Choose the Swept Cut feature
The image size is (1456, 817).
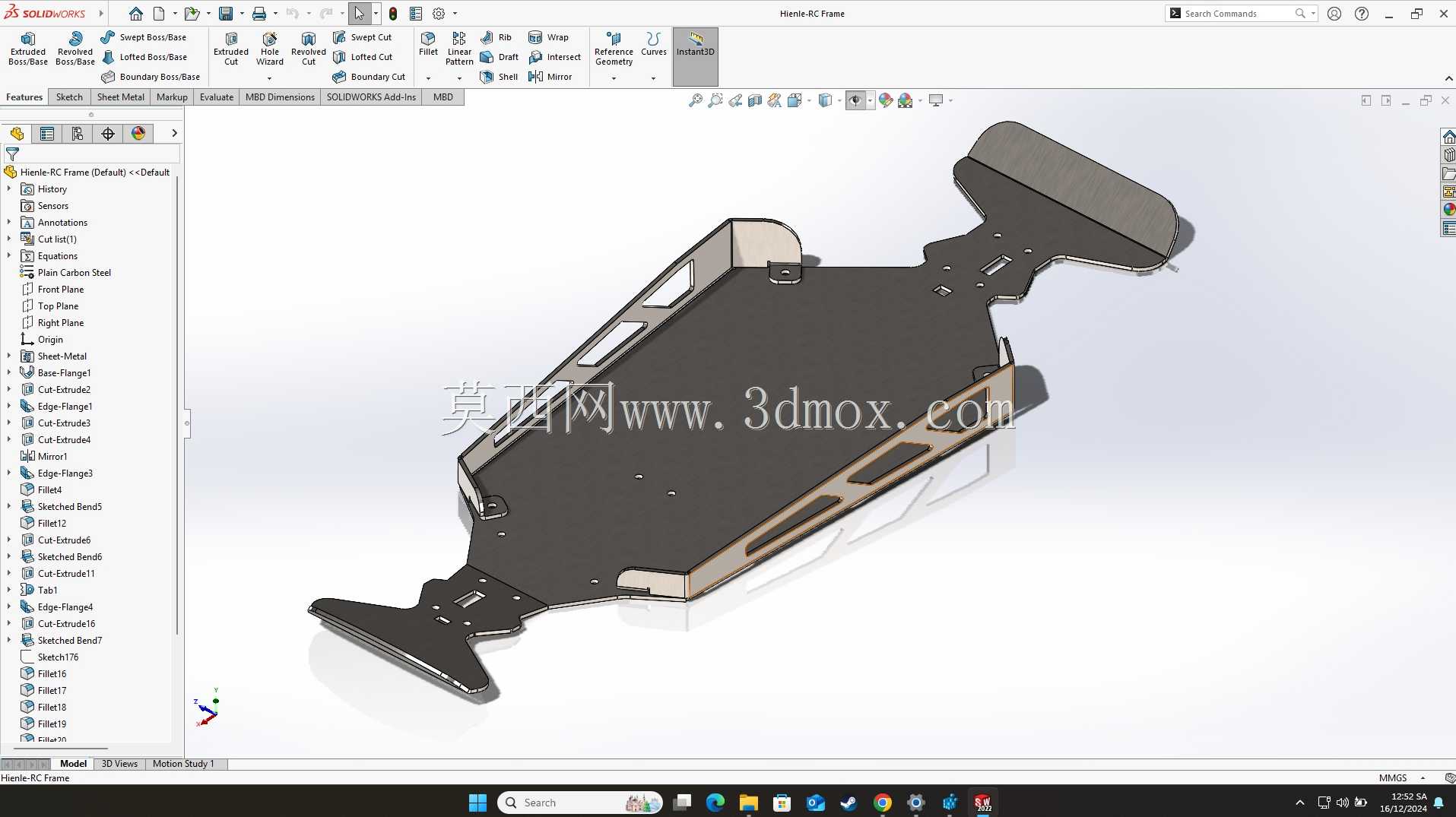click(x=362, y=37)
